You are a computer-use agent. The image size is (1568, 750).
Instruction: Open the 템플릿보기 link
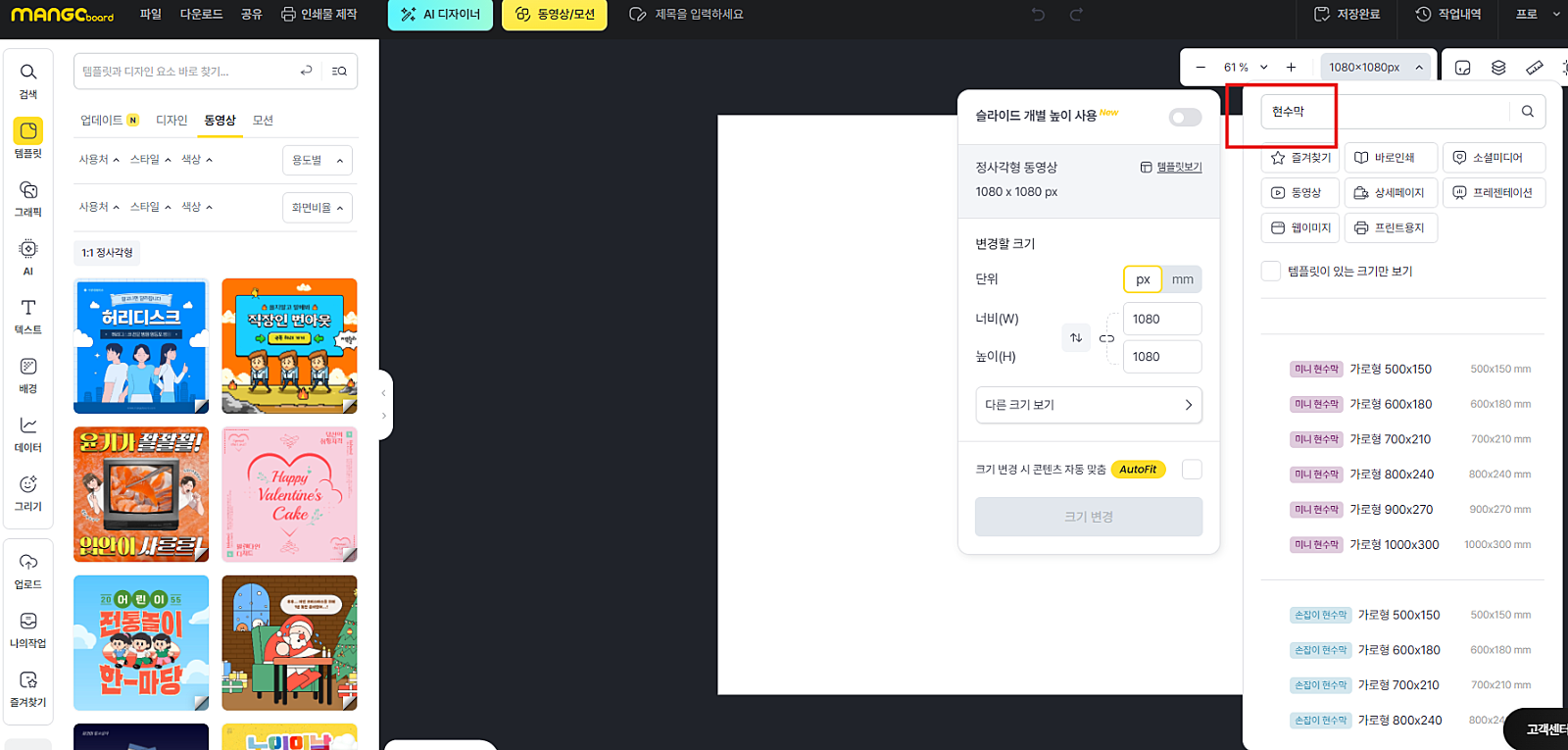point(1171,168)
